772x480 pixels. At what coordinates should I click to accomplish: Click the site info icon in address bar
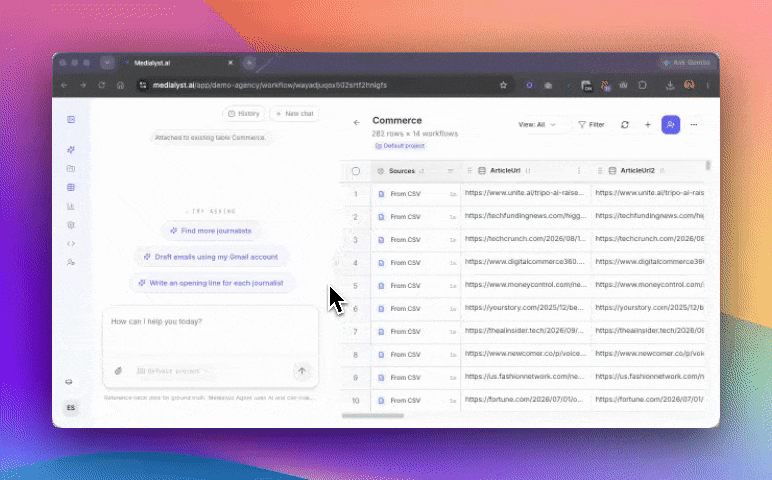tap(143, 85)
